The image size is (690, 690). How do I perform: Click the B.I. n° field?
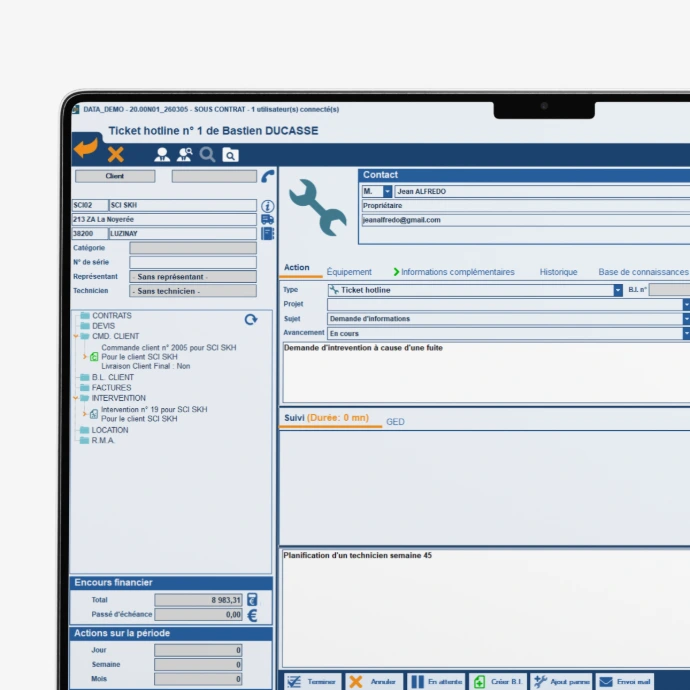669,290
